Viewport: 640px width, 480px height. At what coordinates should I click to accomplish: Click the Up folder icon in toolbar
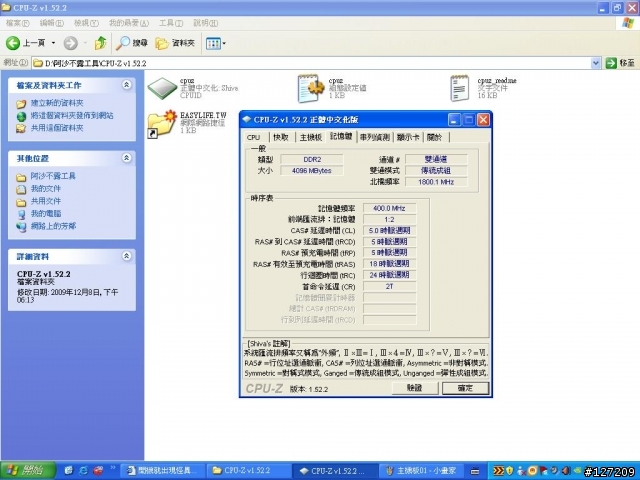coord(100,43)
